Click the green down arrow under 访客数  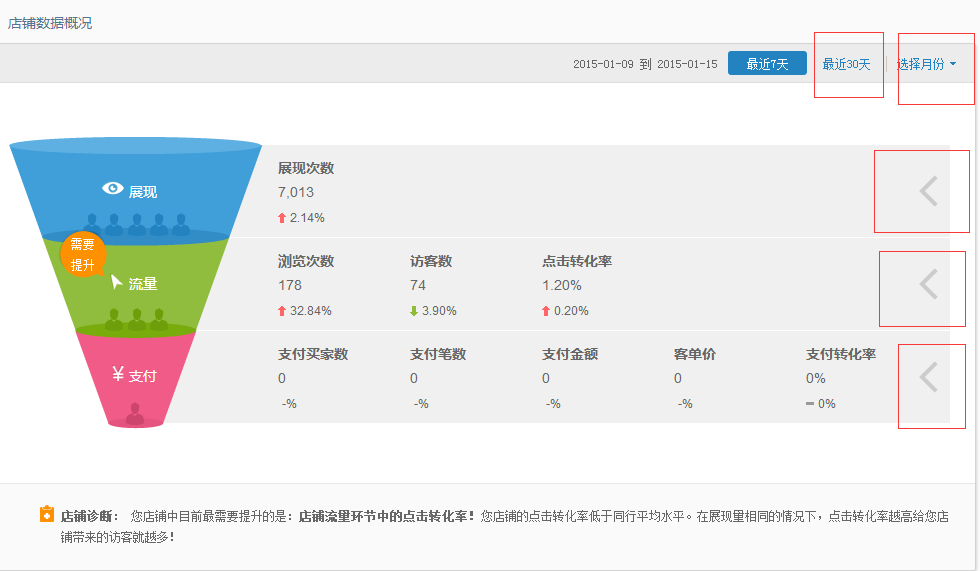click(414, 311)
